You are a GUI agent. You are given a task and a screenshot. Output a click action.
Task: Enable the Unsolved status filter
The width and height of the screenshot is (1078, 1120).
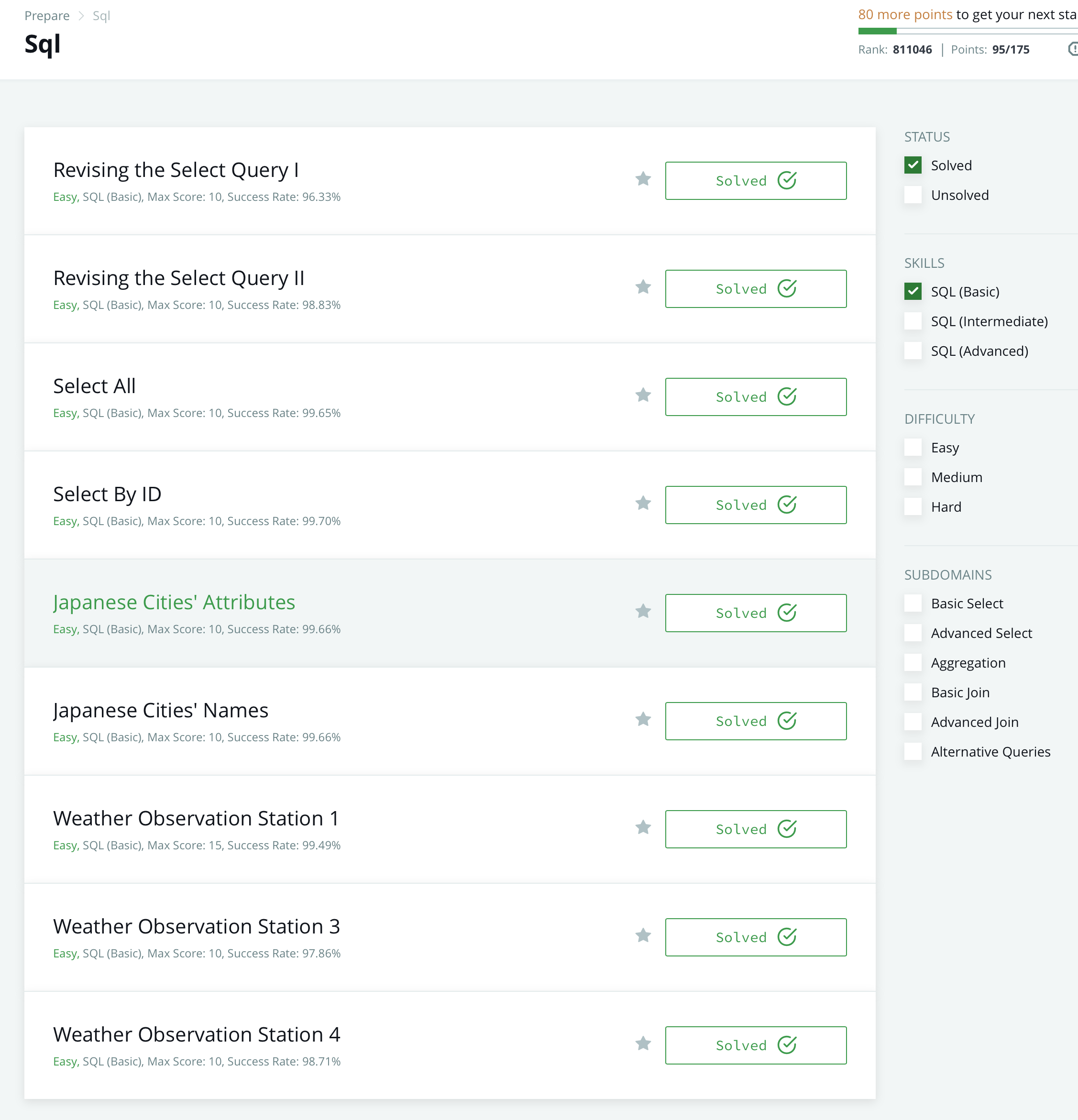[x=913, y=195]
